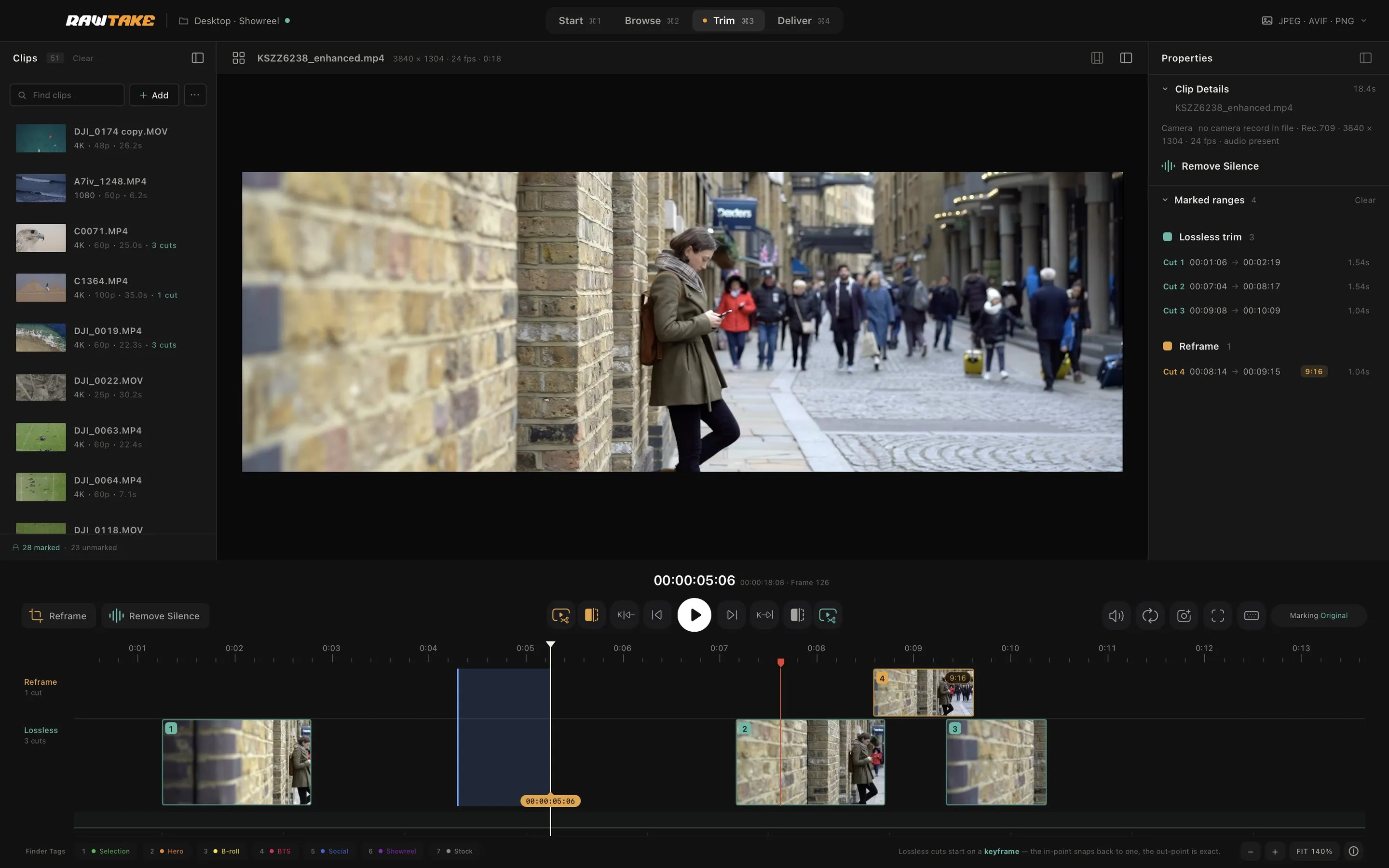1389x868 pixels.
Task: Collapse the Clip Details section
Action: coord(1165,89)
